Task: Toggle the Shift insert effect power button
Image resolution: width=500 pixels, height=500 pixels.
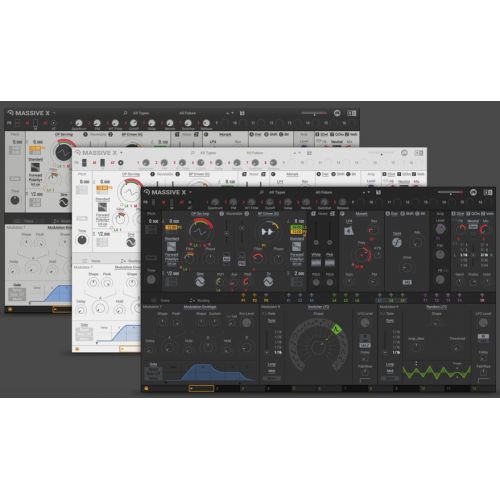Action: 402,214
